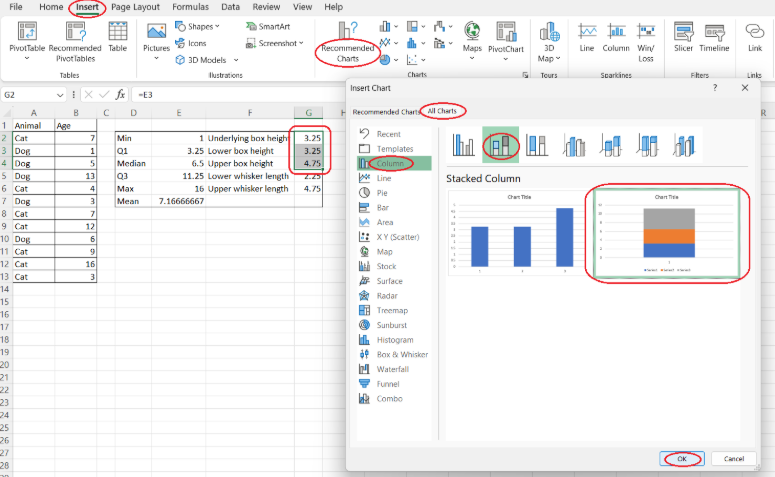This screenshot has width=775, height=477.
Task: Select the Box & Whisker chart type
Action: [x=402, y=354]
